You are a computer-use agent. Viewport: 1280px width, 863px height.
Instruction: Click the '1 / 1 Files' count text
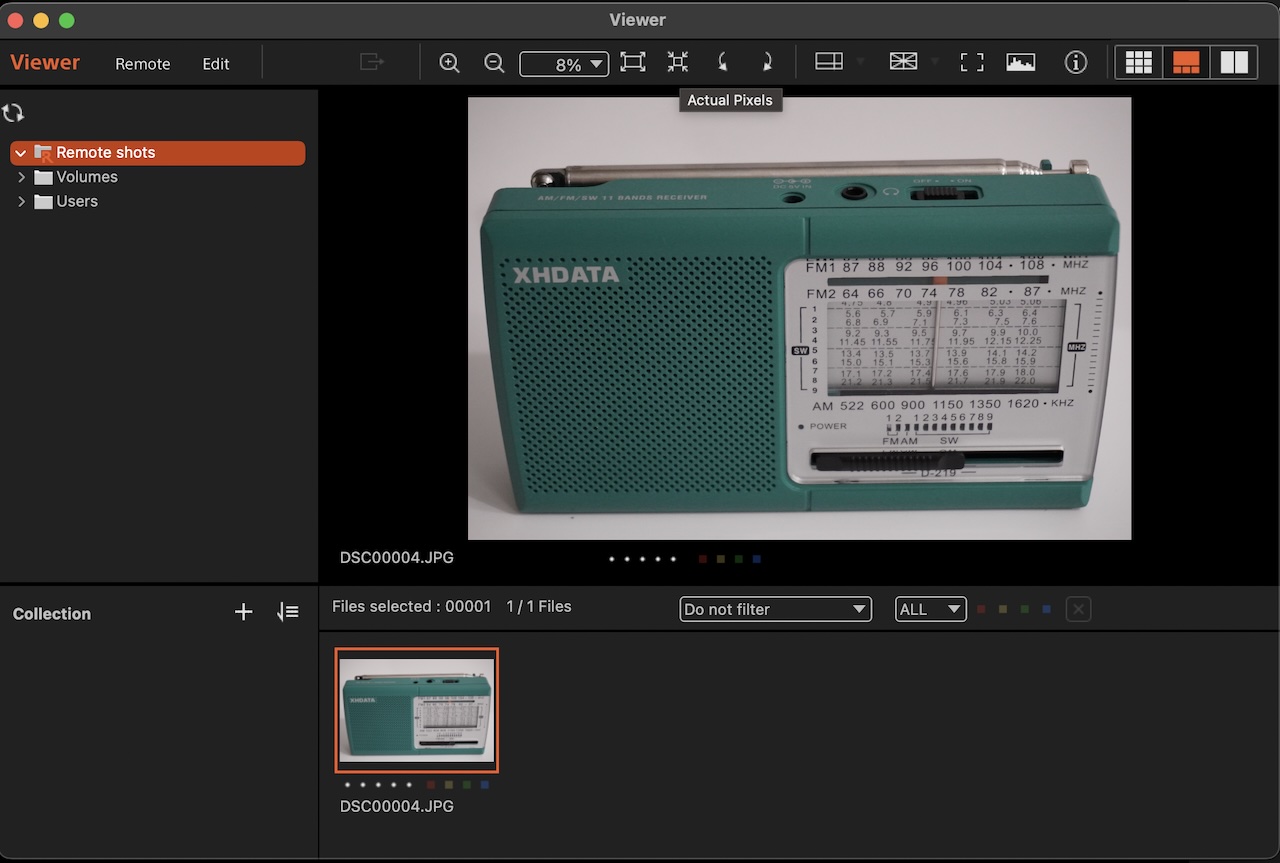pyautogui.click(x=539, y=606)
